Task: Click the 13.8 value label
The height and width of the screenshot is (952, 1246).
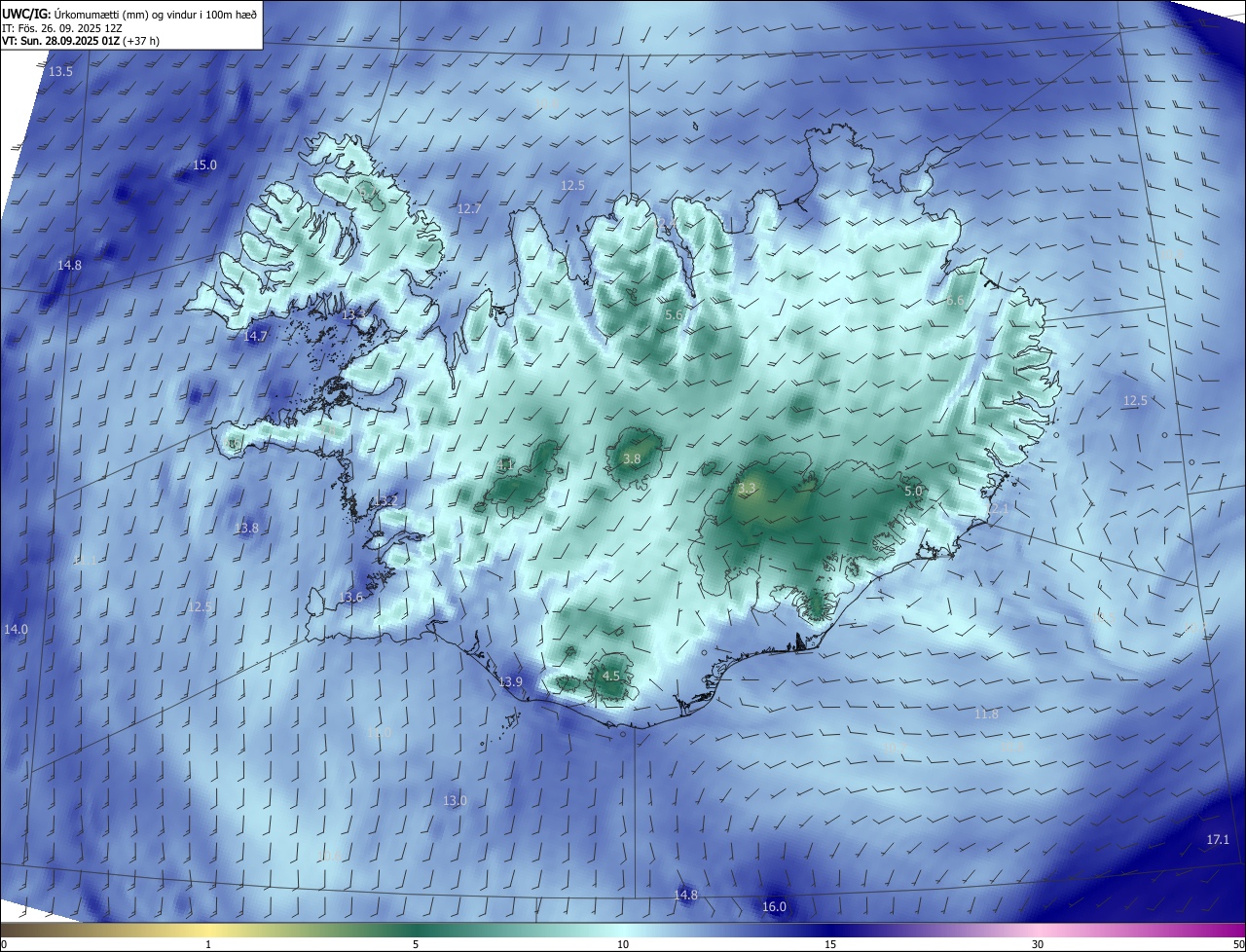Action: pyautogui.click(x=246, y=529)
